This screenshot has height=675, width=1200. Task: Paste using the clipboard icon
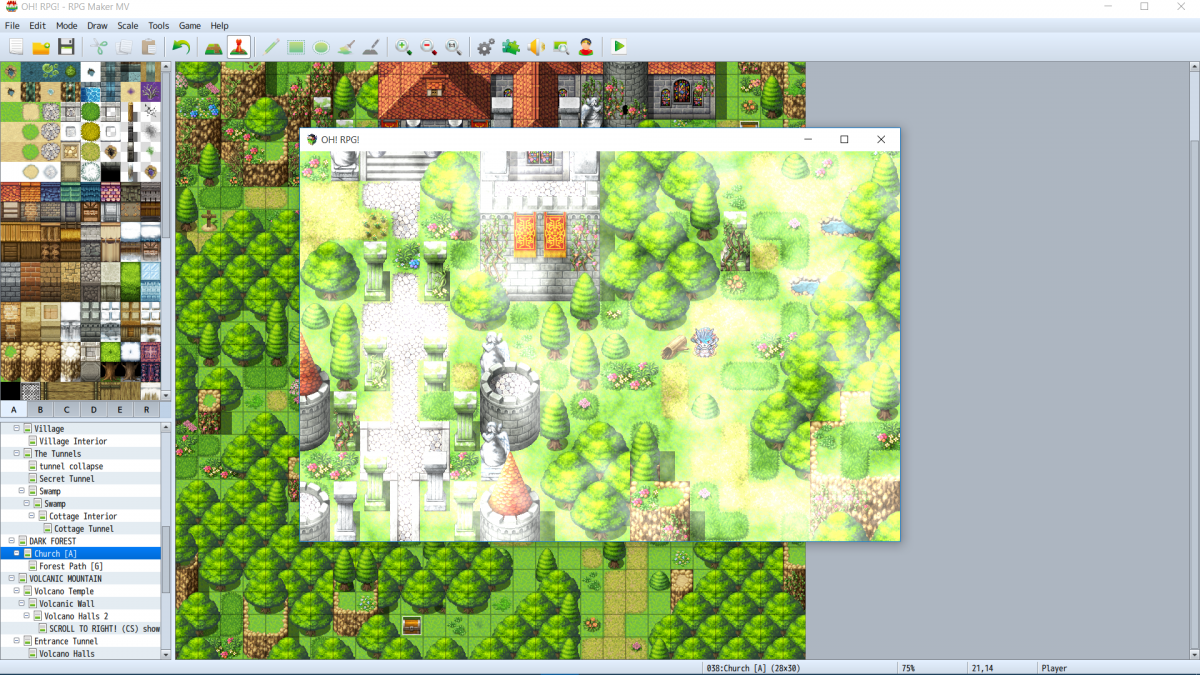point(148,46)
